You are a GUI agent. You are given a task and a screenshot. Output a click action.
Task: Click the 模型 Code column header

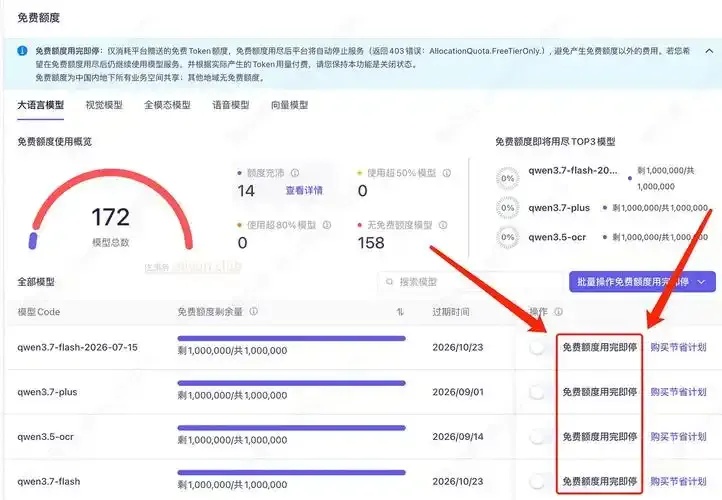39,312
